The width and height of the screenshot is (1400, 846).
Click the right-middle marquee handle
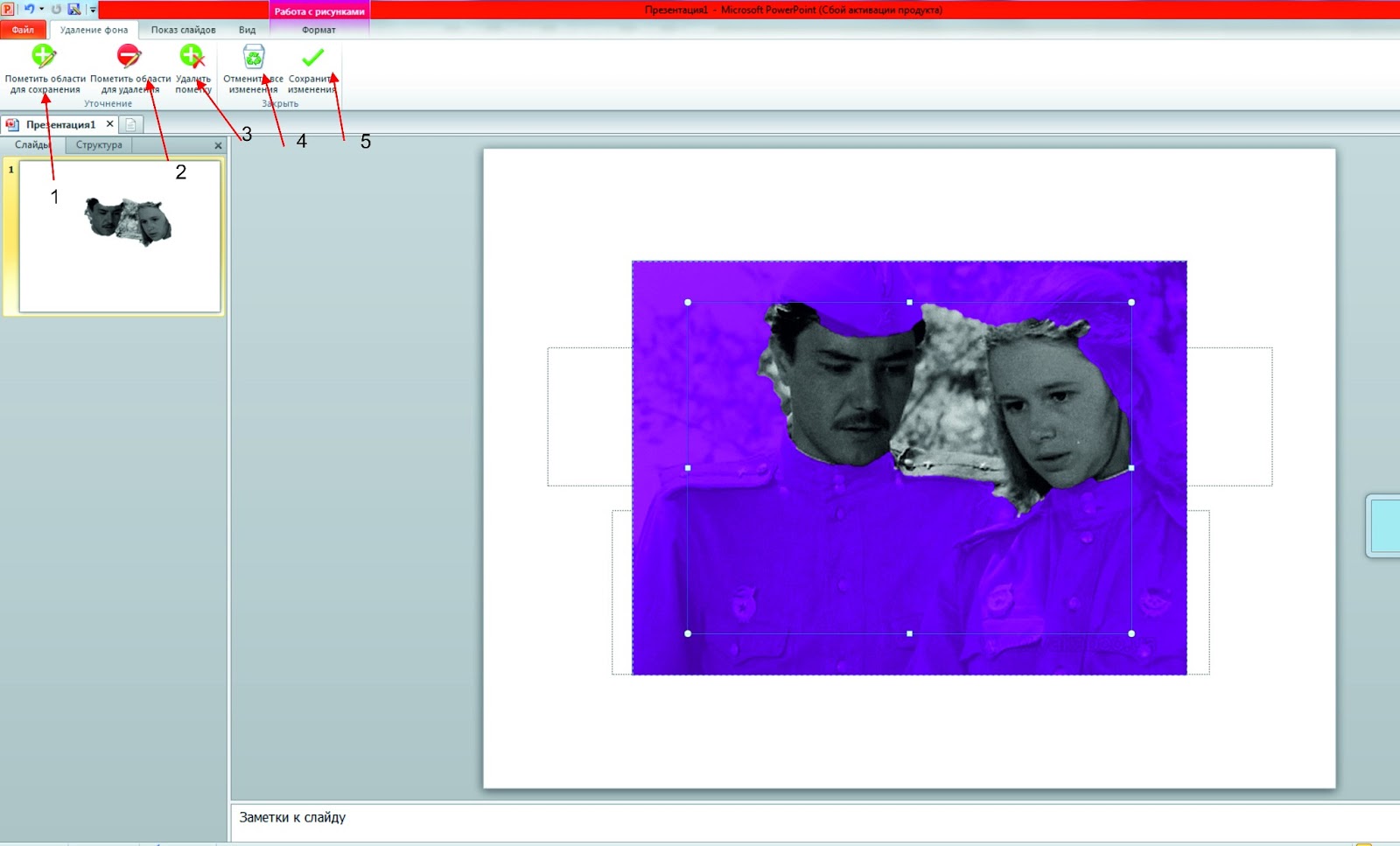click(x=1131, y=468)
